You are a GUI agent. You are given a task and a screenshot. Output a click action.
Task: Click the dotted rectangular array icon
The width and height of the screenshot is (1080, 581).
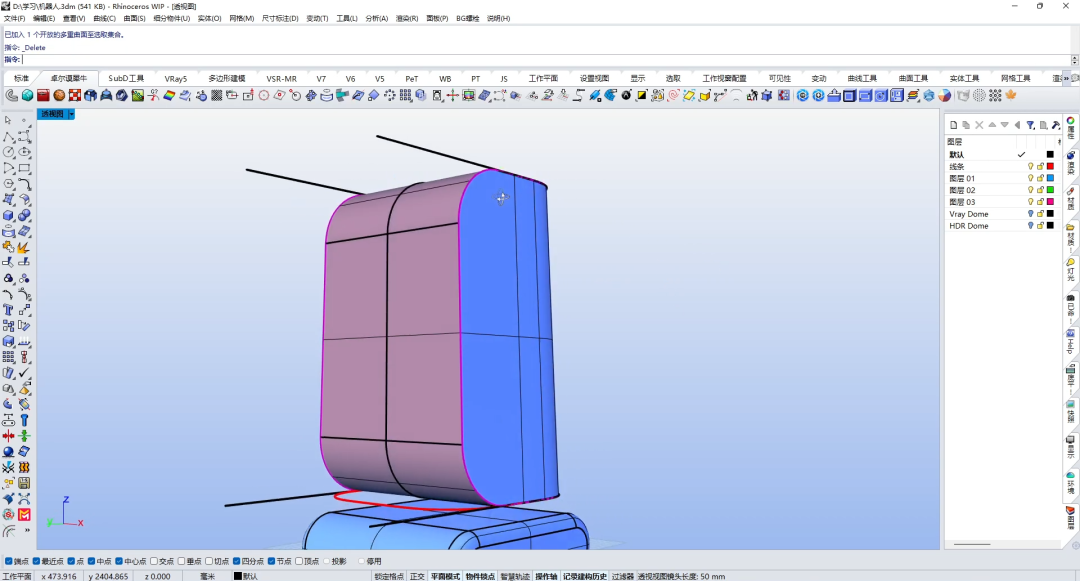(x=8, y=357)
